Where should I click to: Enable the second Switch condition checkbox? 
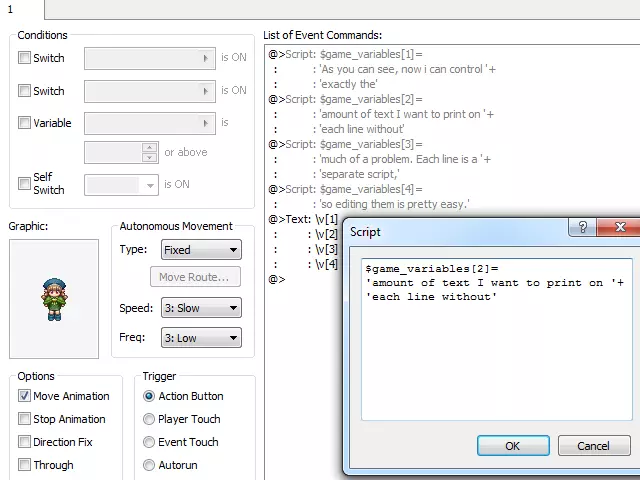pos(24,90)
